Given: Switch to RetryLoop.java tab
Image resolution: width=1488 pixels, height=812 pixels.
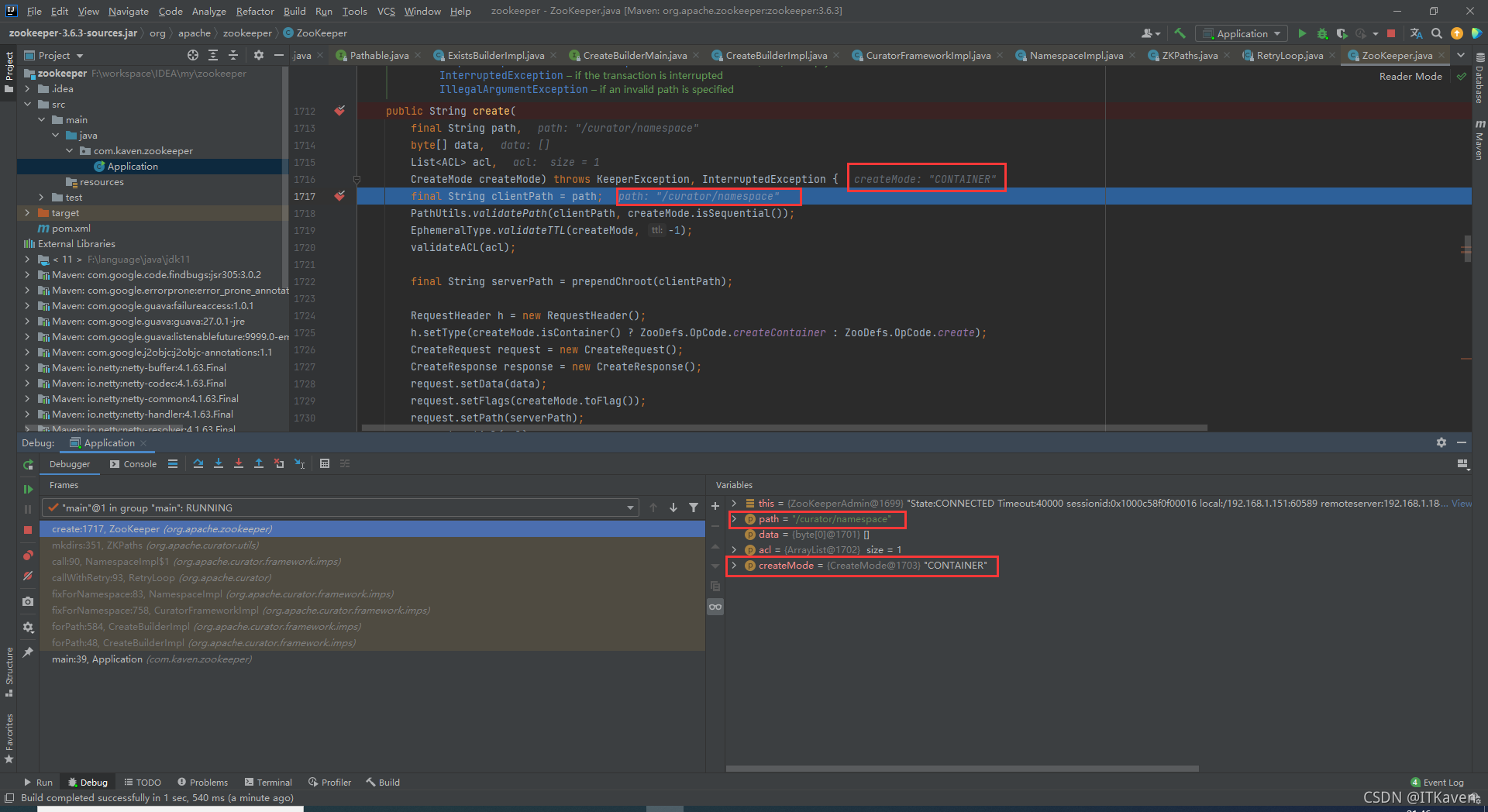Looking at the screenshot, I should 1289,55.
